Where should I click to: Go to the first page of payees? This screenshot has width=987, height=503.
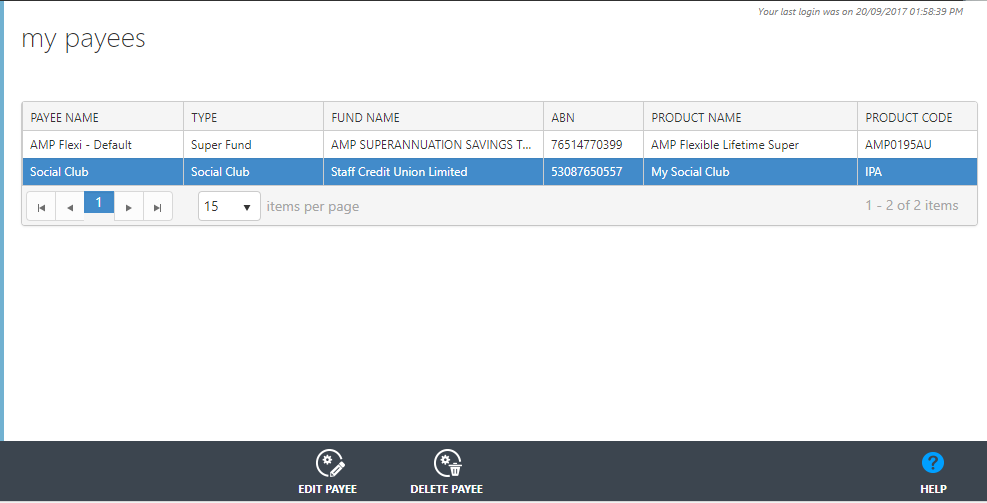click(41, 206)
